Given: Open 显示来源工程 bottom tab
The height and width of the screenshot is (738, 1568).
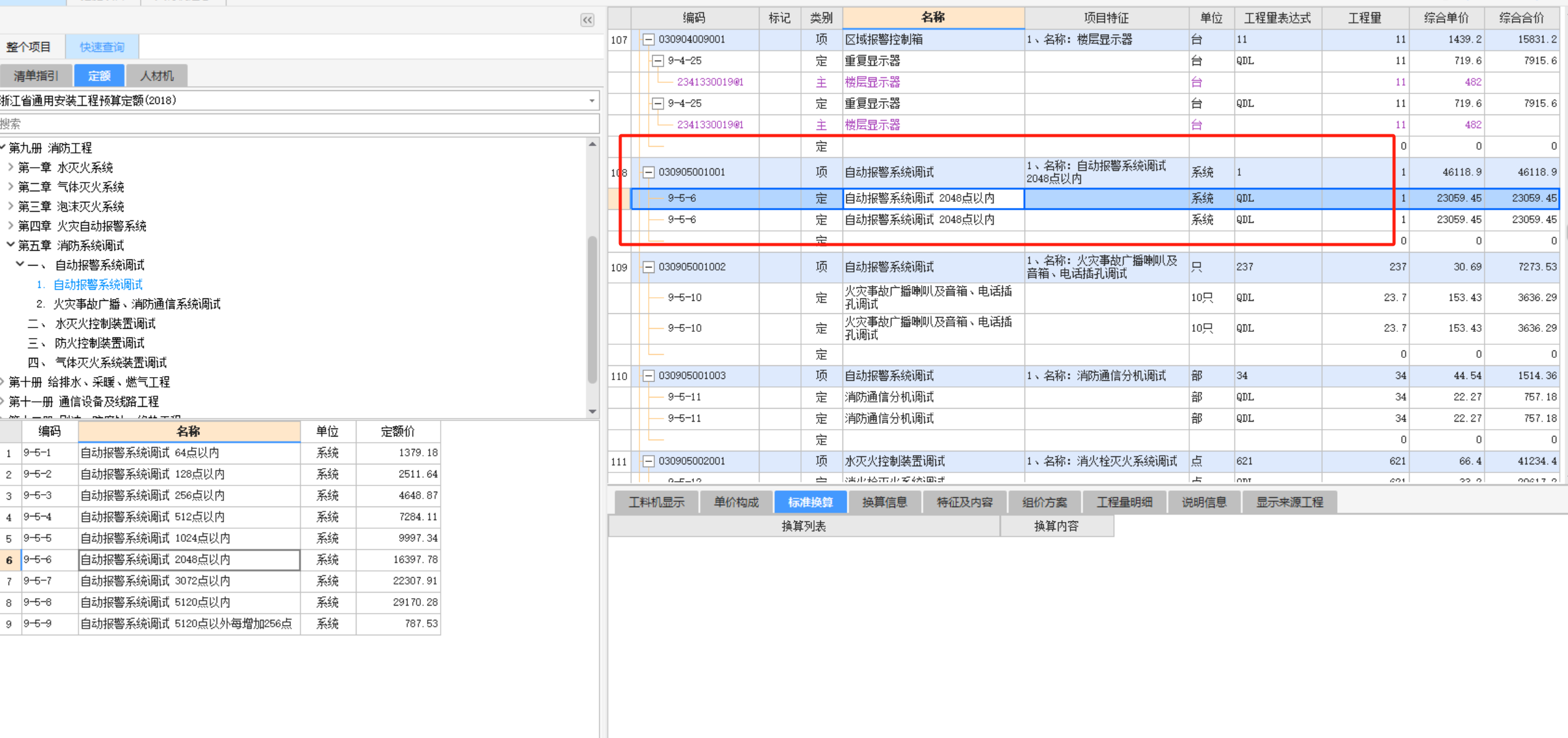Looking at the screenshot, I should [1289, 502].
